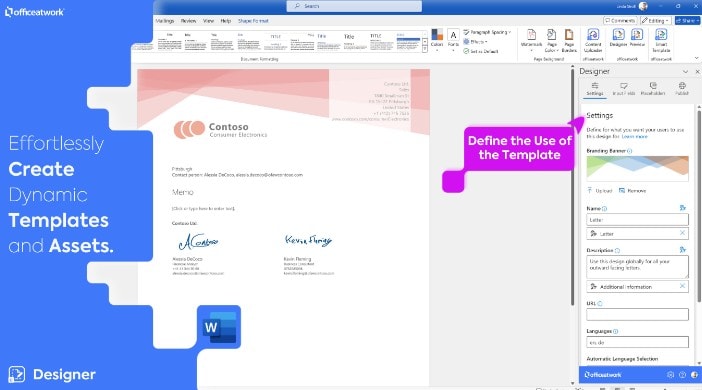This screenshot has width=702, height=390.
Task: Close the Designer task pane
Action: coord(697,72)
